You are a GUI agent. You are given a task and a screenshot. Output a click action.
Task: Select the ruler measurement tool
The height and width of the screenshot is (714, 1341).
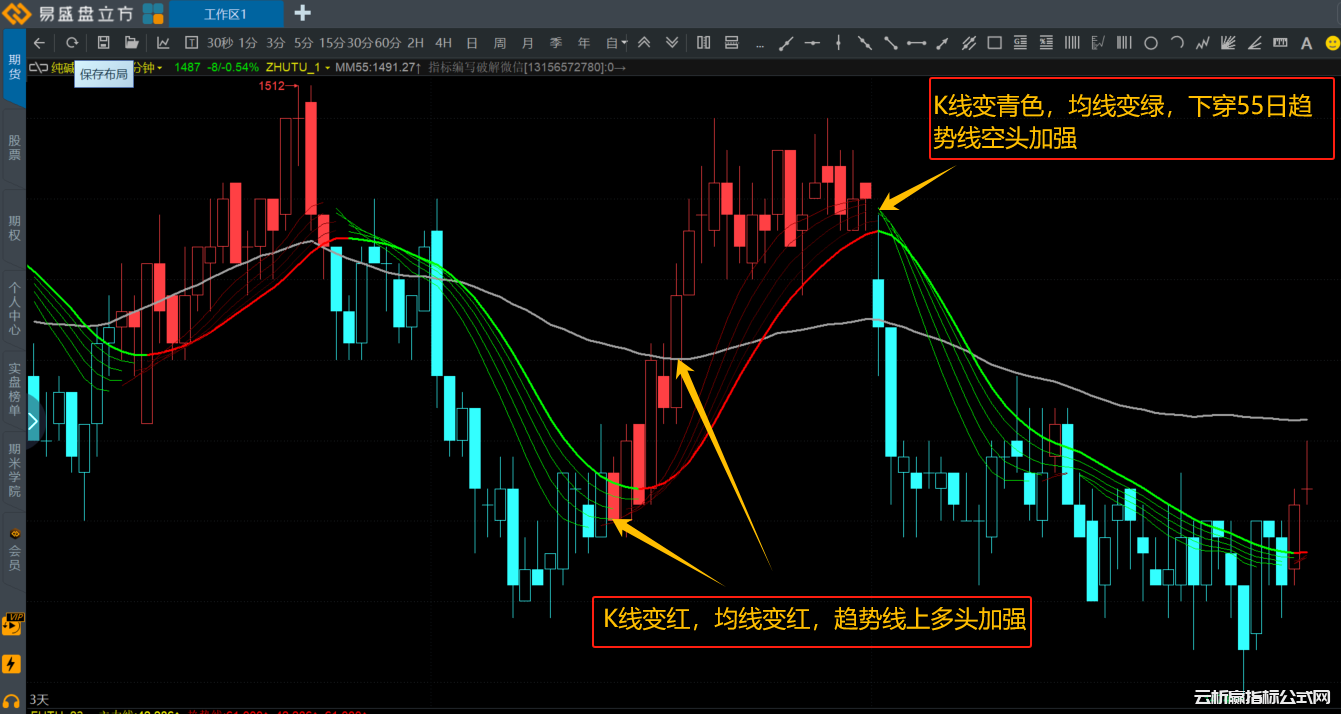click(x=1280, y=43)
